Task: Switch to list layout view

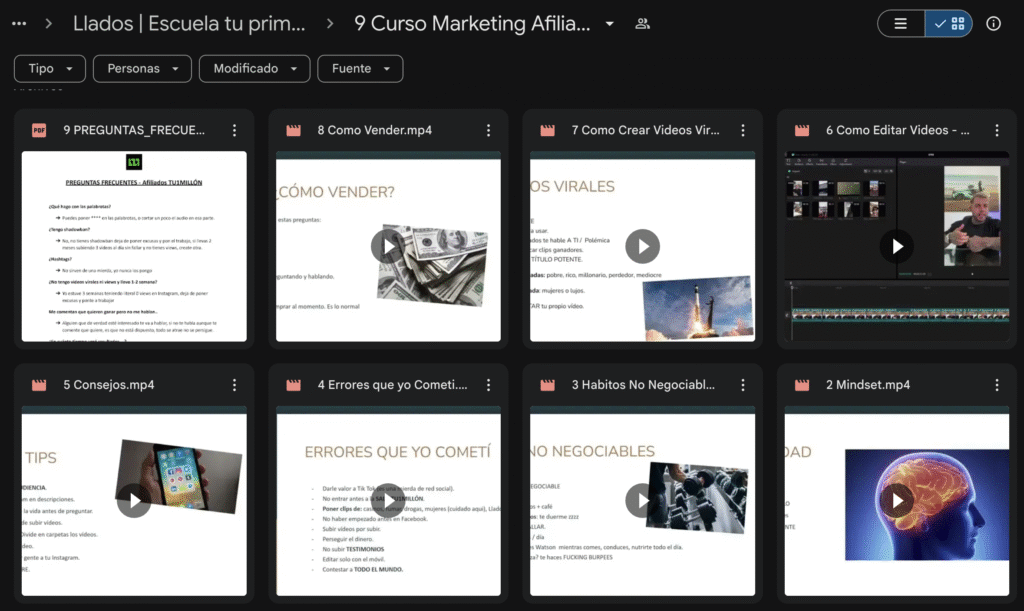Action: pyautogui.click(x=901, y=24)
